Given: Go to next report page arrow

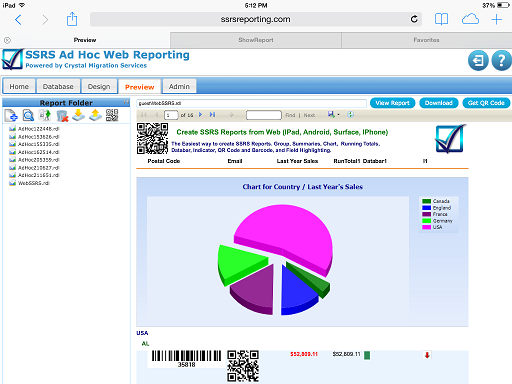Looking at the screenshot, I should click(200, 115).
